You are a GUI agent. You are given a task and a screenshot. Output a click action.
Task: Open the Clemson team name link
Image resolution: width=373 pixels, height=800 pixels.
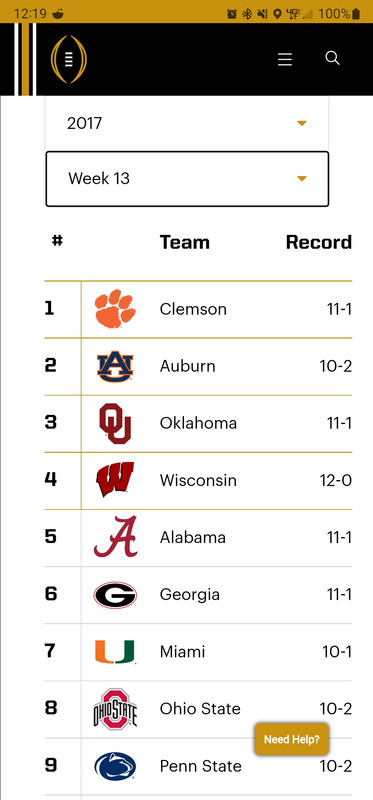point(193,309)
